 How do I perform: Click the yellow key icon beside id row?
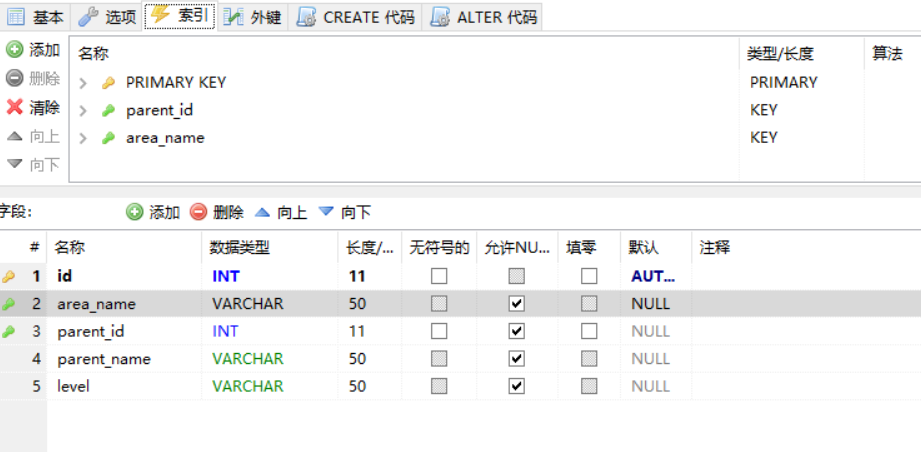[x=8, y=276]
